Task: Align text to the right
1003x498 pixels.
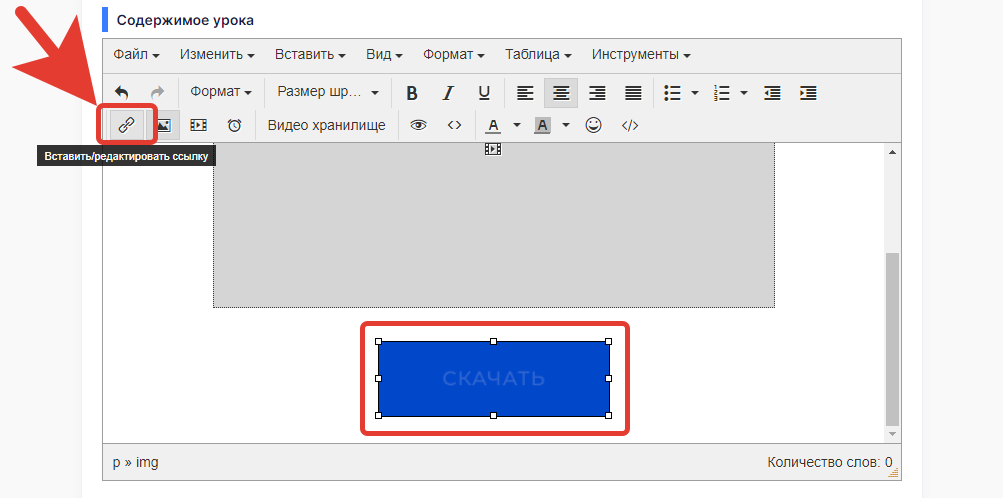Action: pyautogui.click(x=597, y=93)
